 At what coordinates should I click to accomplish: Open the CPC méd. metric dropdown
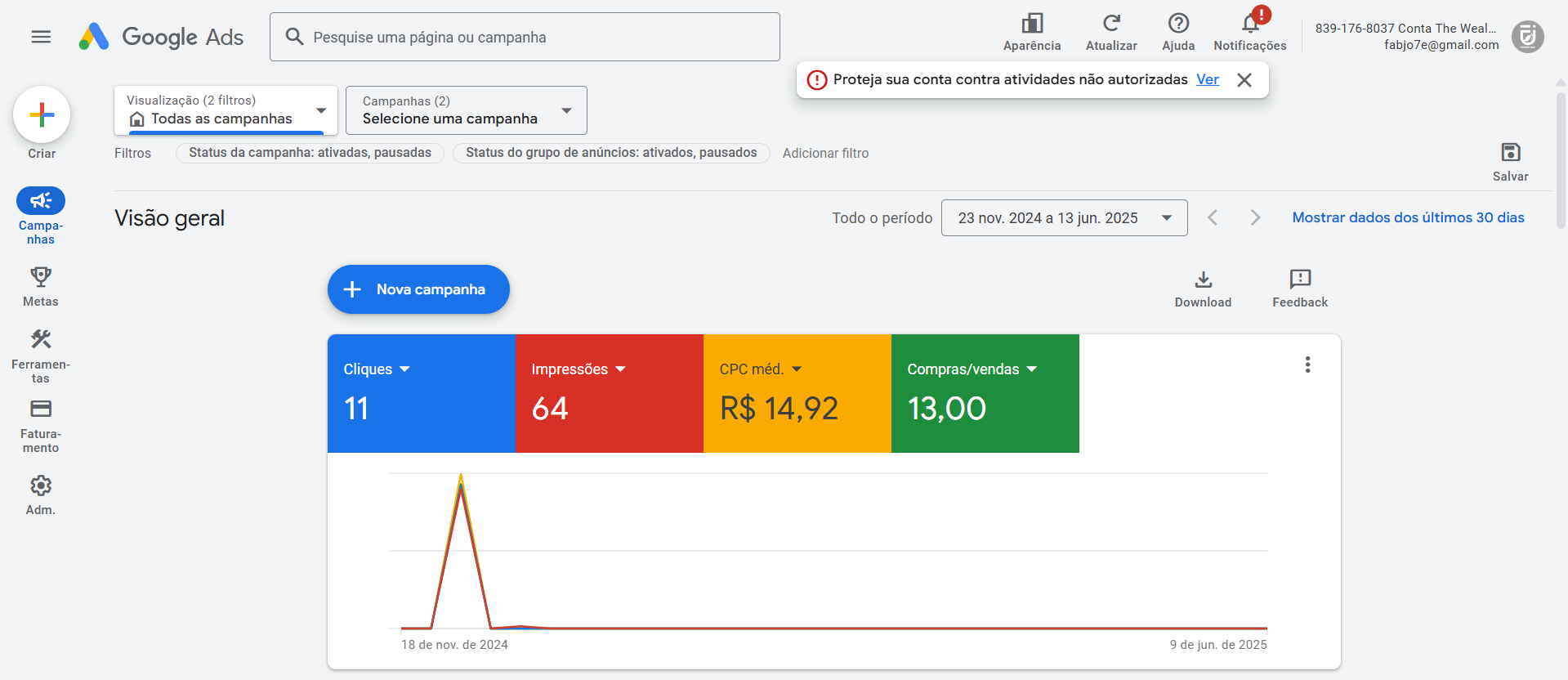[x=761, y=369]
